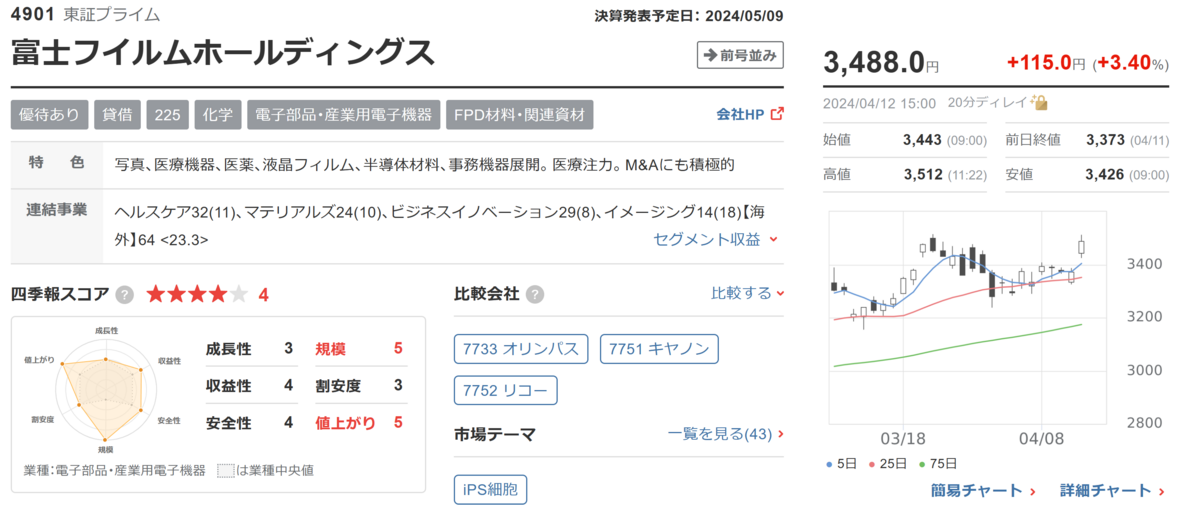The width and height of the screenshot is (1200, 505).
Task: Click the 25日 moving average legend
Action: [x=889, y=464]
